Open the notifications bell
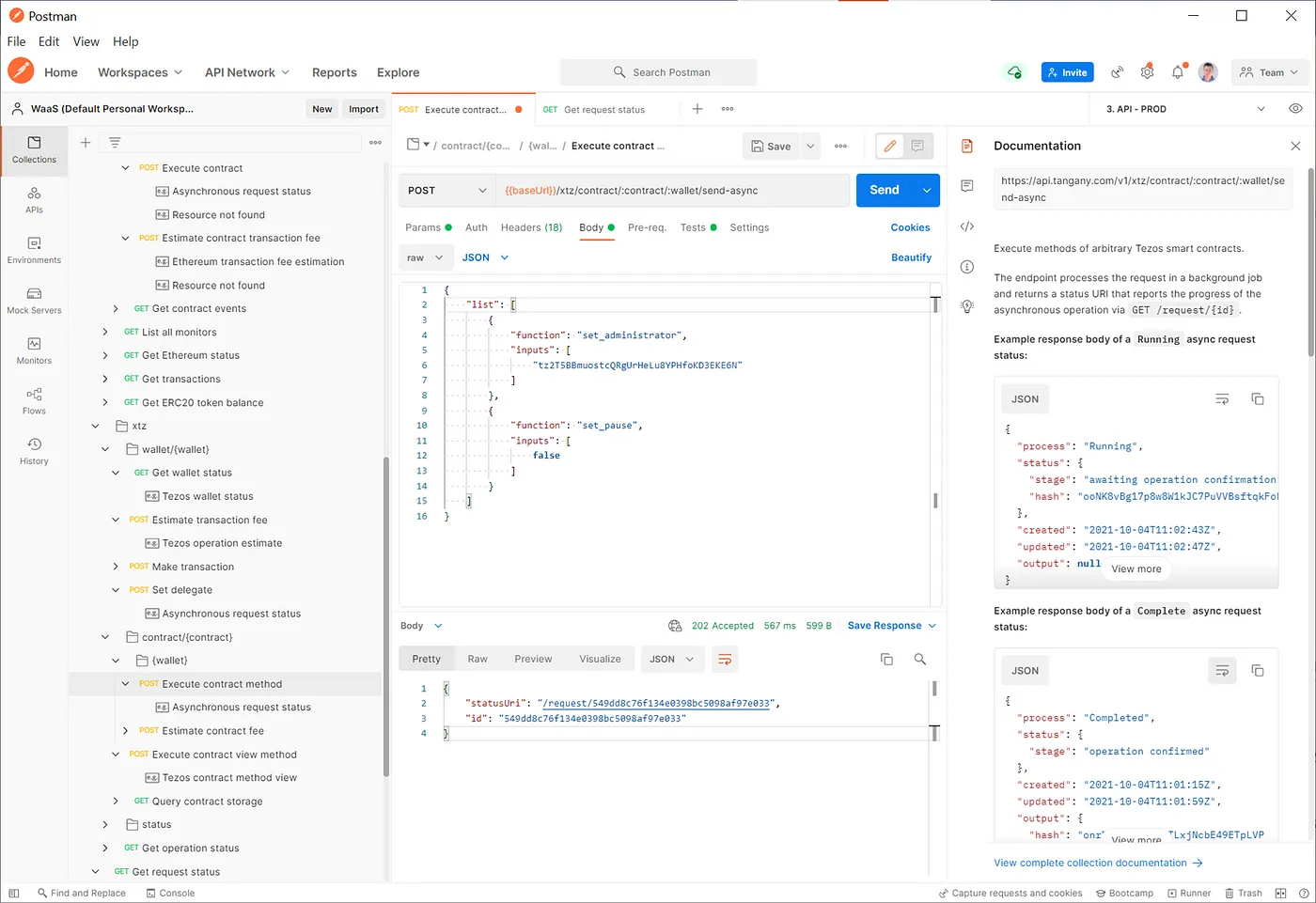Viewport: 1316px width, 903px height. coord(1178,72)
